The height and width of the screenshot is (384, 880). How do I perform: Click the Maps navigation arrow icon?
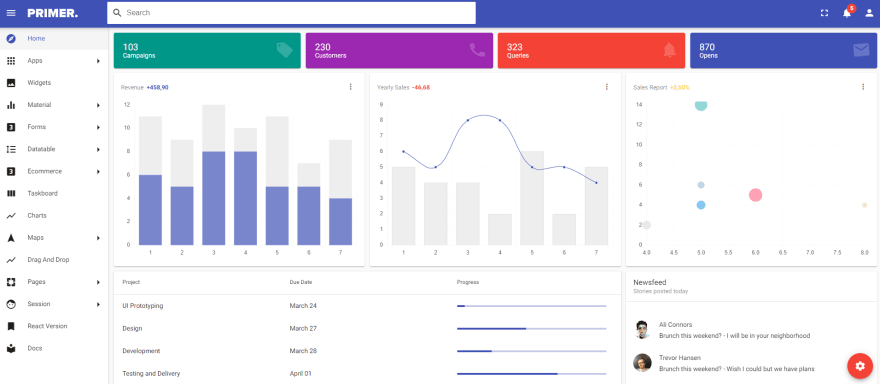[x=11, y=238]
